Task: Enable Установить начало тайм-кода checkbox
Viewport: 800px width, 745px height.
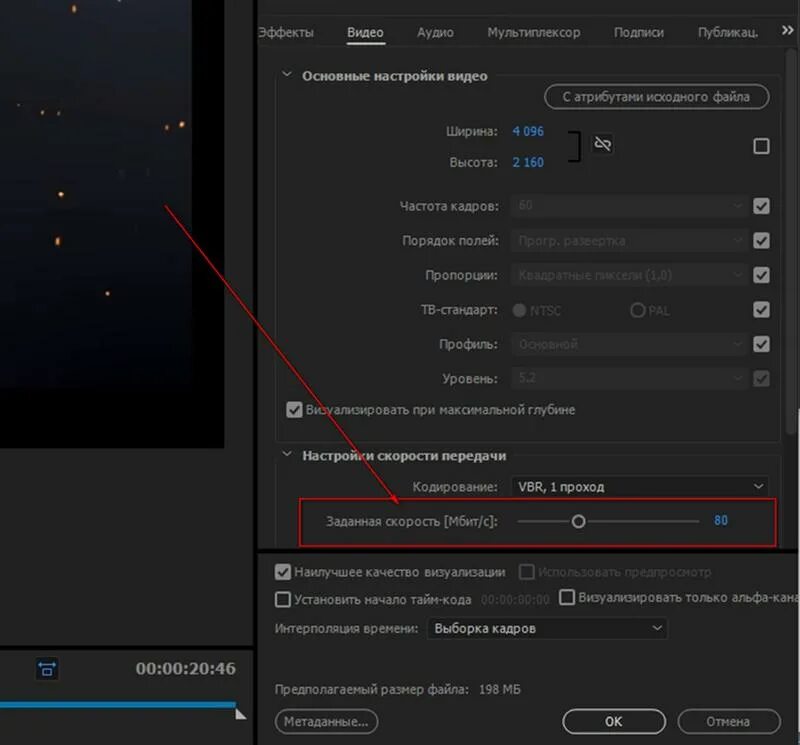Action: (x=283, y=599)
